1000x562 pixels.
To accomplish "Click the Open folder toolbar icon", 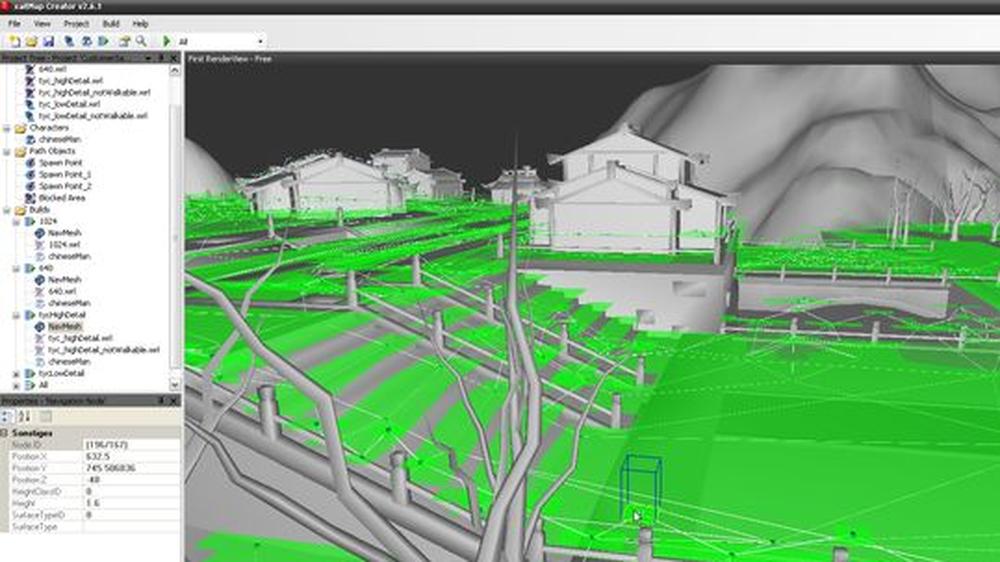I will tap(31, 41).
